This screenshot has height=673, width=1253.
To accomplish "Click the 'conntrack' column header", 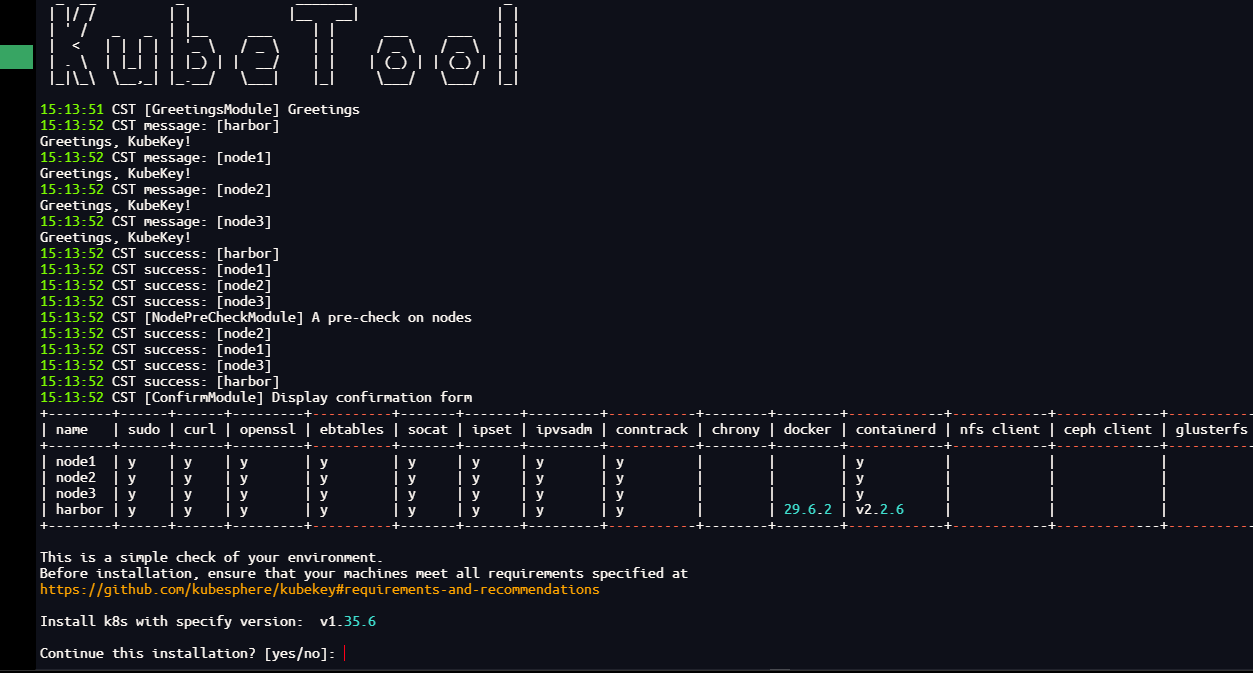I will coord(652,430).
